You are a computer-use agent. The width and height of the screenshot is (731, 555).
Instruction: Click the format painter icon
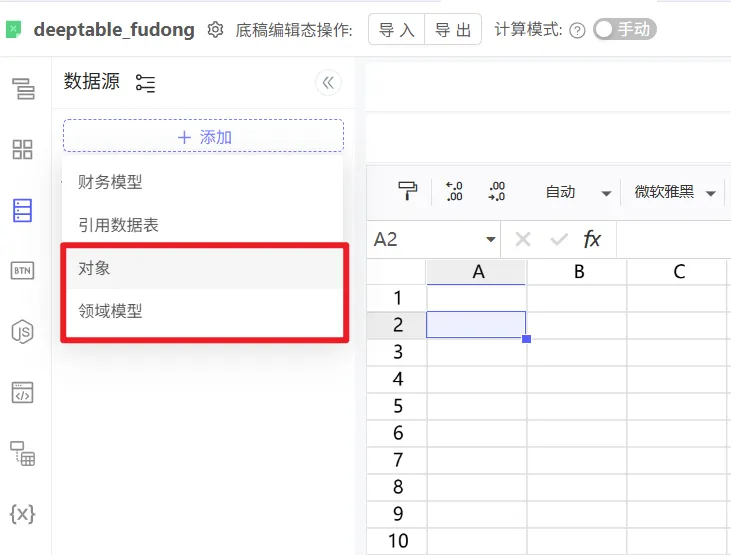click(407, 192)
